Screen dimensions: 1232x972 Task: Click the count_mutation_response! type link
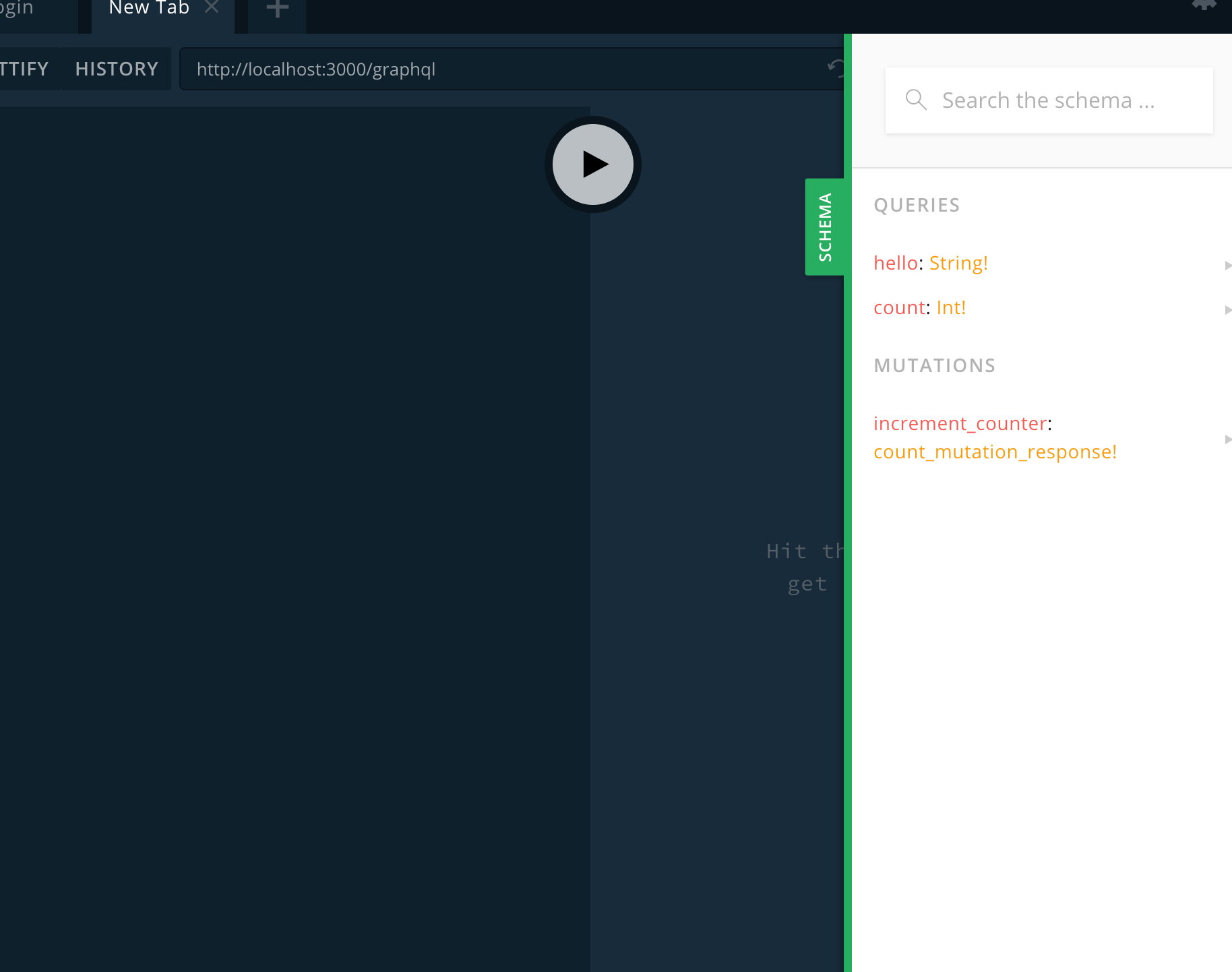point(995,452)
